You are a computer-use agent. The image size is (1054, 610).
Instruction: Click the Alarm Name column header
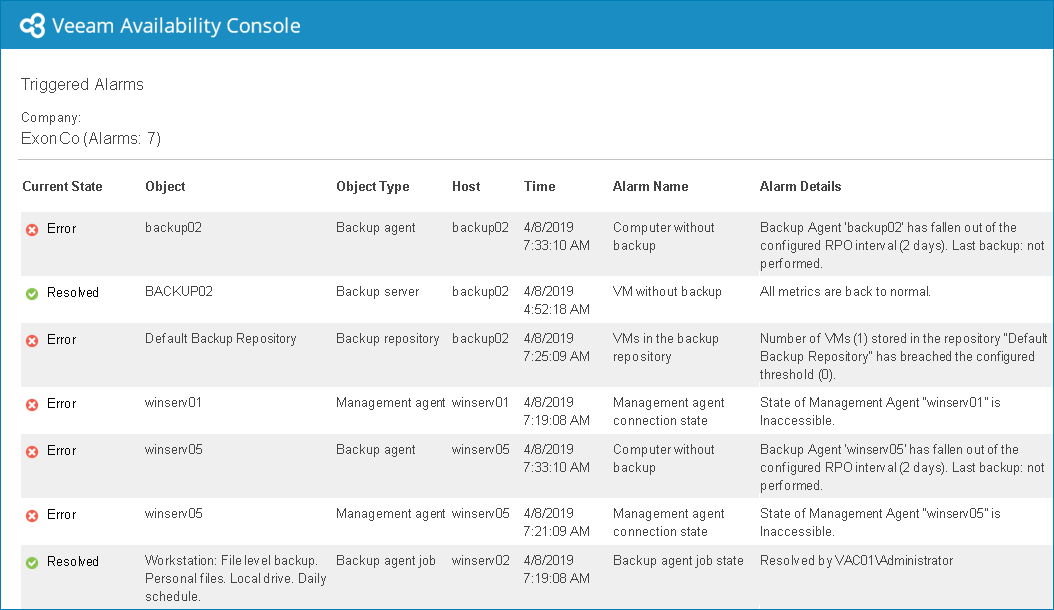click(x=650, y=186)
